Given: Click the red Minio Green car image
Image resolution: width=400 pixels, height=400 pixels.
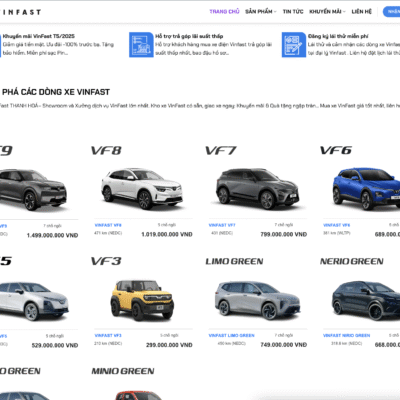Looking at the screenshot, I should (x=139, y=395).
